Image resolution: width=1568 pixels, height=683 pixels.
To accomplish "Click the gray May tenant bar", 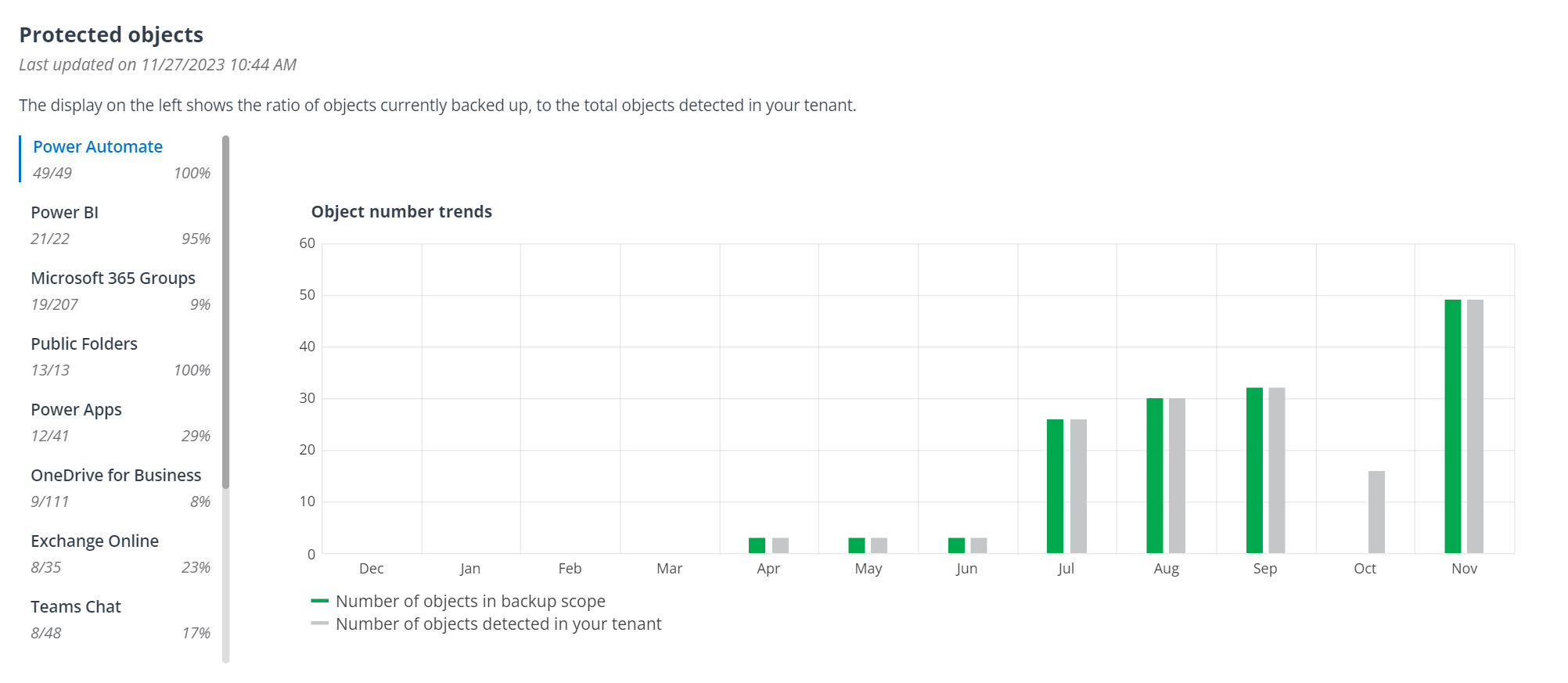I will pos(879,545).
